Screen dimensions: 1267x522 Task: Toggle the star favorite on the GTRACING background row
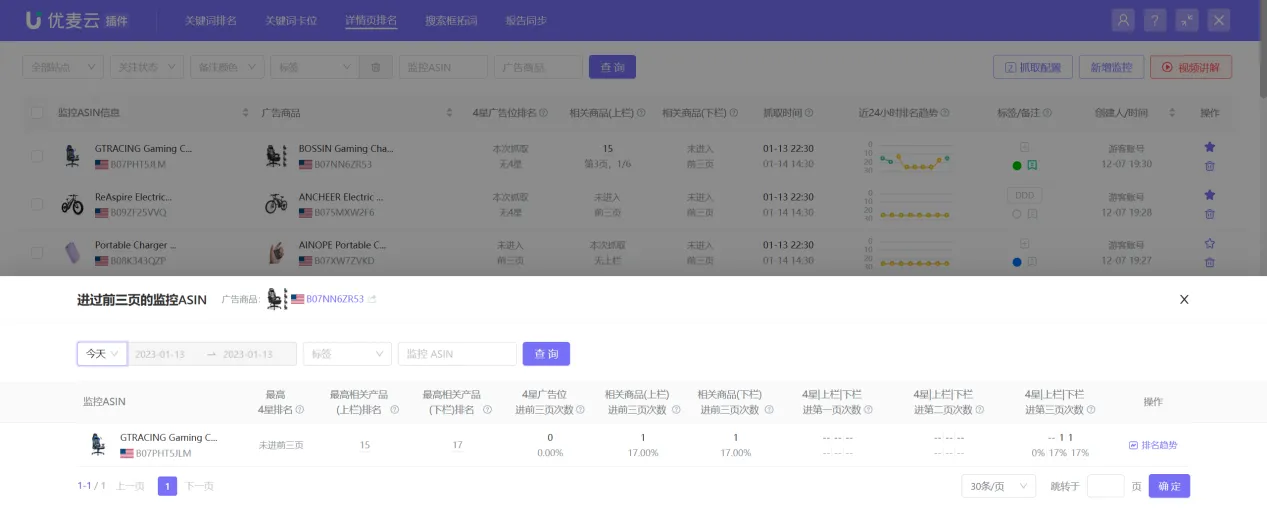1209,147
